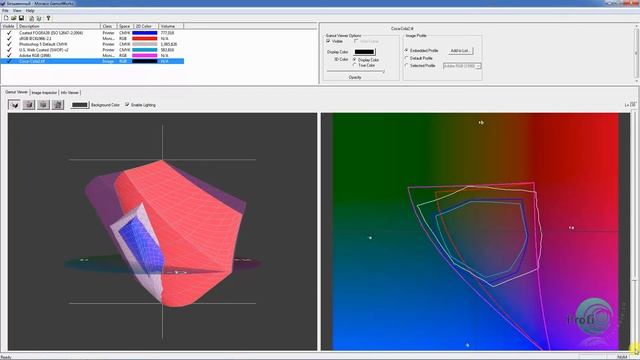Click the New document toolbar icon
640x360 pixels.
[x=6, y=18]
